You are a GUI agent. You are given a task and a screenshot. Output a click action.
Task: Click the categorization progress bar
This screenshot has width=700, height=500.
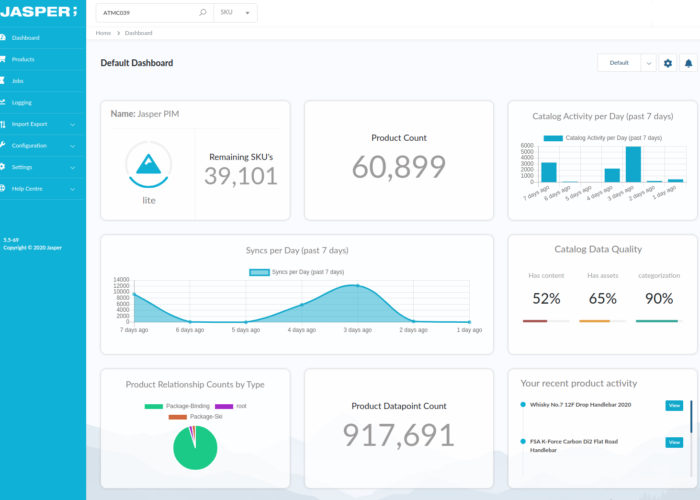coord(659,321)
